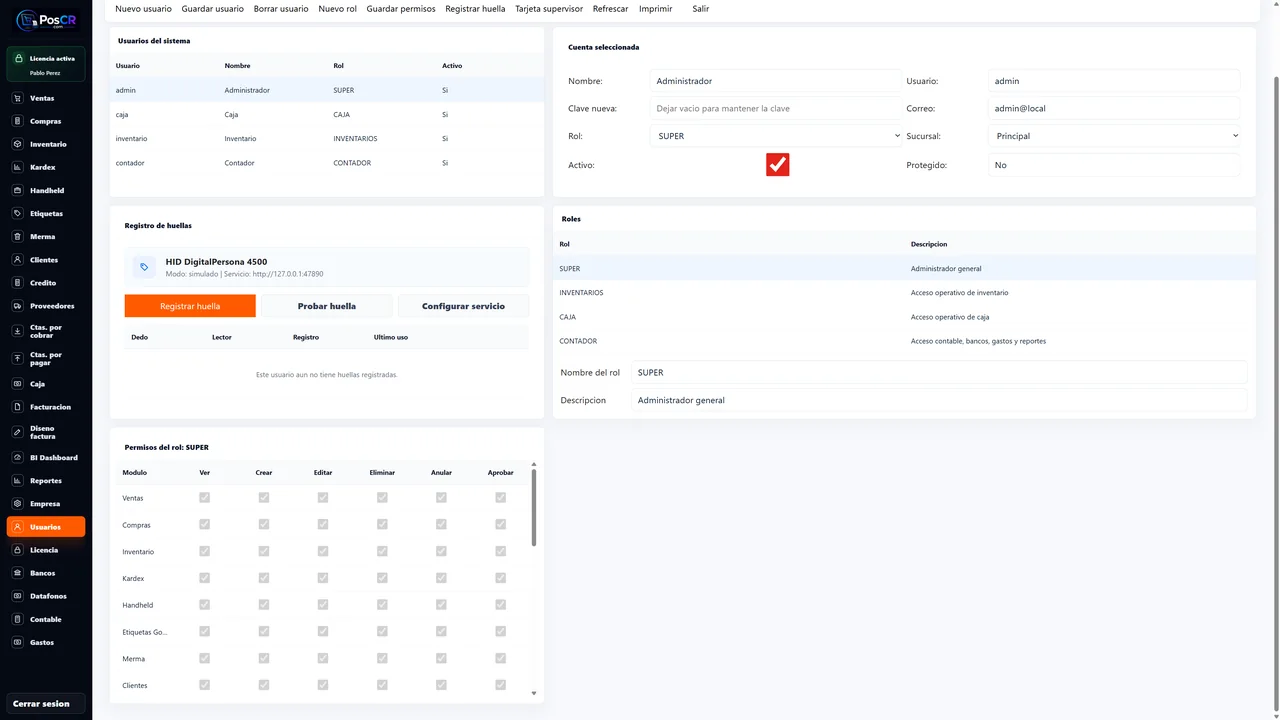Click the Descripcion role input field
Image resolution: width=1280 pixels, height=720 pixels.
click(x=939, y=400)
